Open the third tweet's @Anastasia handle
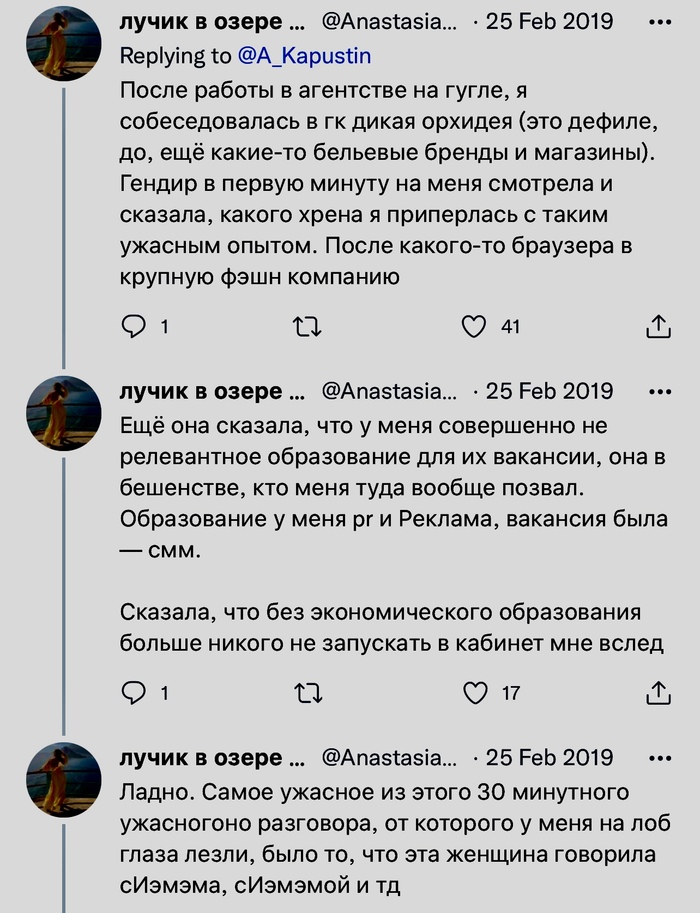Viewport: 700px width, 913px height. pyautogui.click(x=388, y=757)
